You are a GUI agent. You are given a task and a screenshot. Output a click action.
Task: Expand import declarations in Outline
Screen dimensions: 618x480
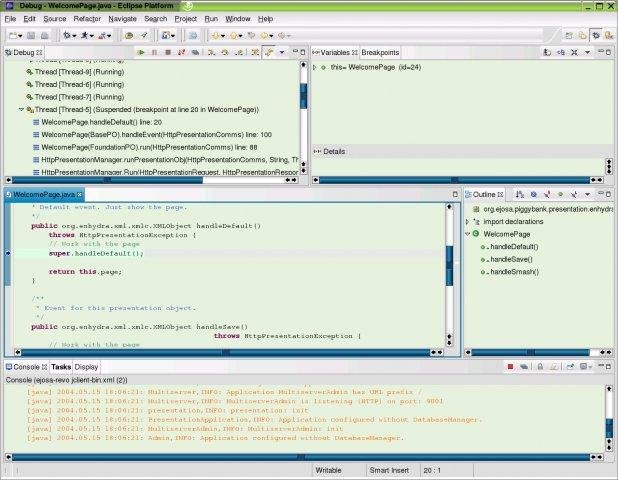467,222
